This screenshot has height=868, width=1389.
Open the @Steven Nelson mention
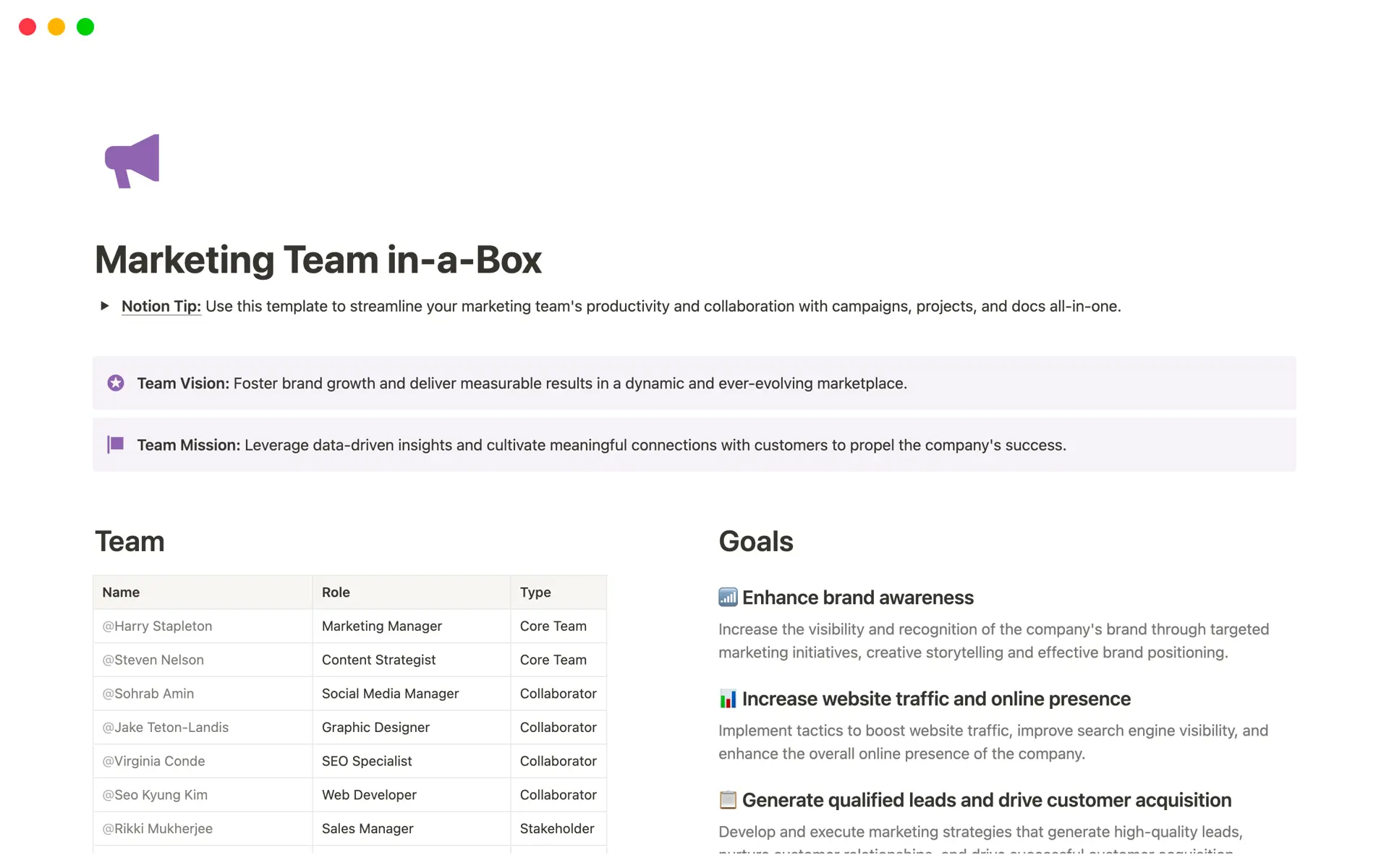click(x=153, y=660)
